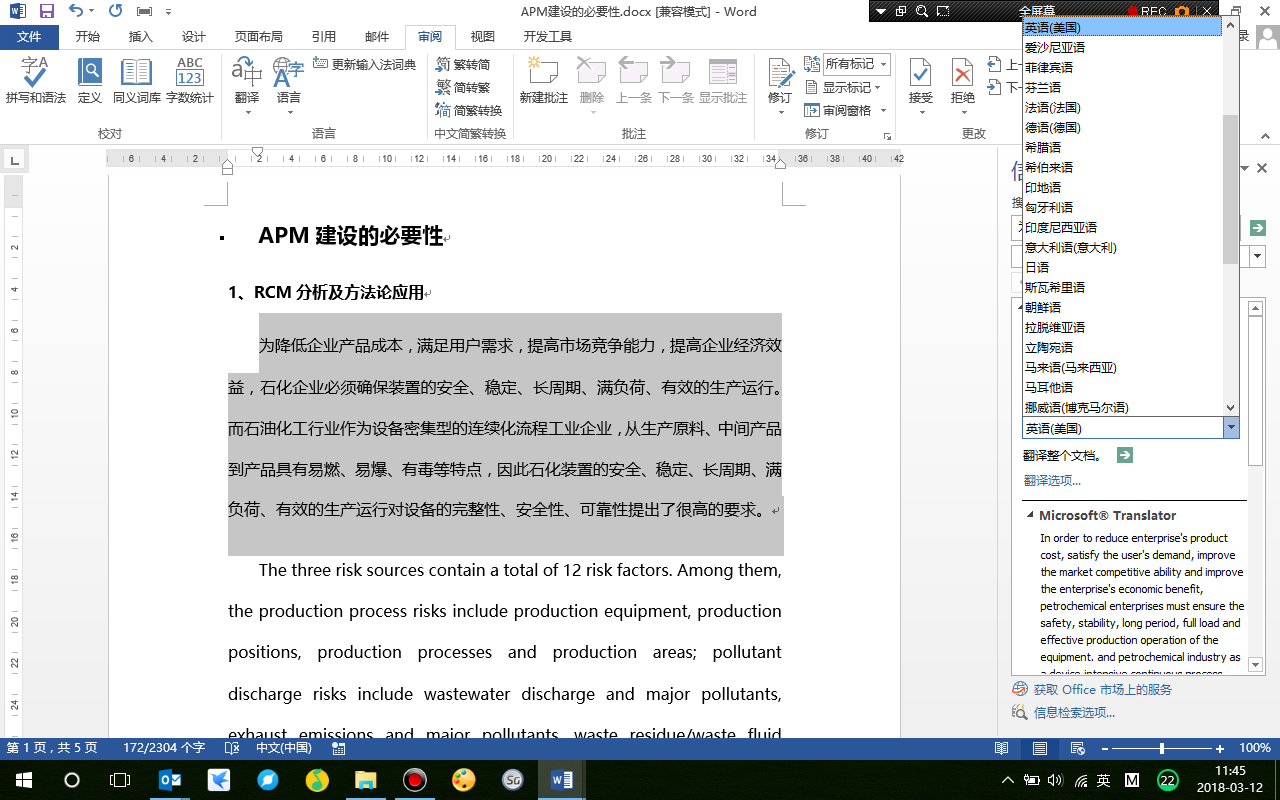Switch to print layout view icon
Viewport: 1280px width, 800px height.
[1040, 748]
